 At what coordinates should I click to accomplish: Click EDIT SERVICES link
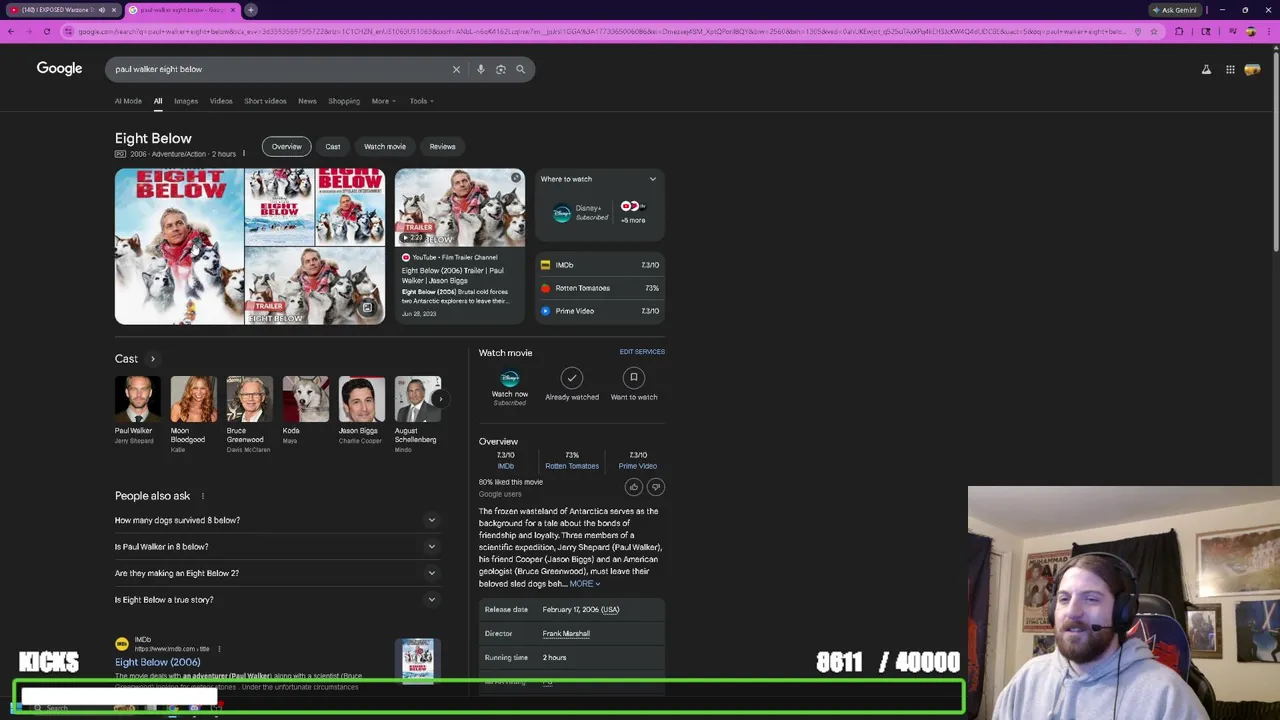pyautogui.click(x=642, y=352)
